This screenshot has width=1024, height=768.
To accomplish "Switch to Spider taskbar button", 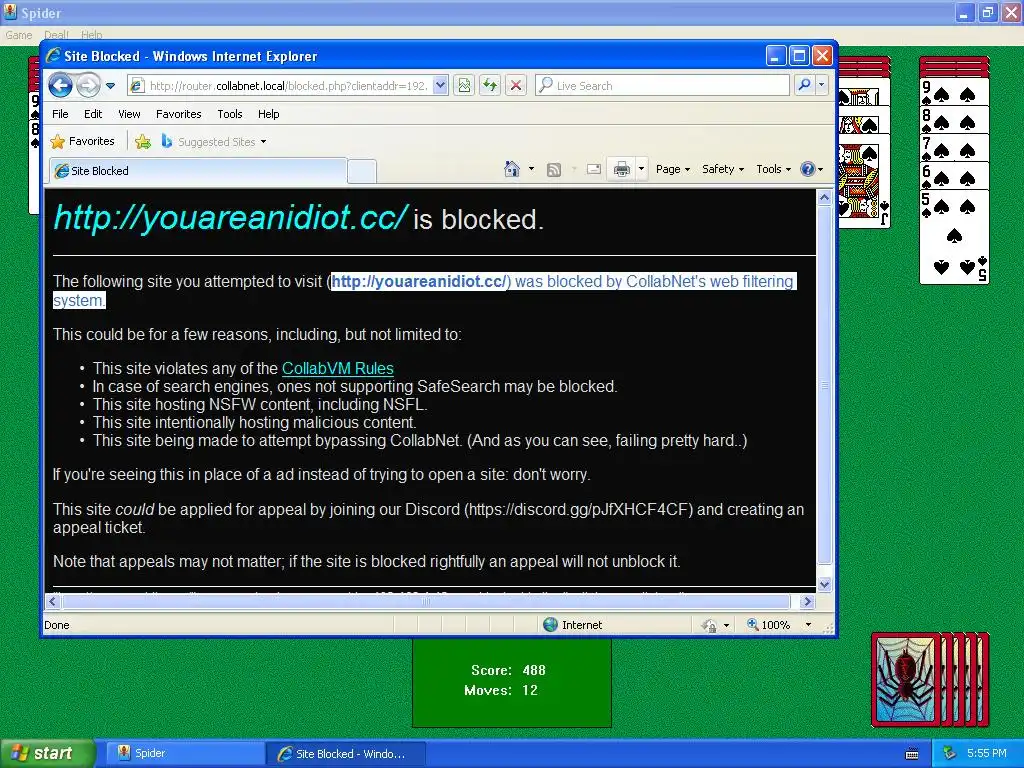I will pyautogui.click(x=184, y=754).
